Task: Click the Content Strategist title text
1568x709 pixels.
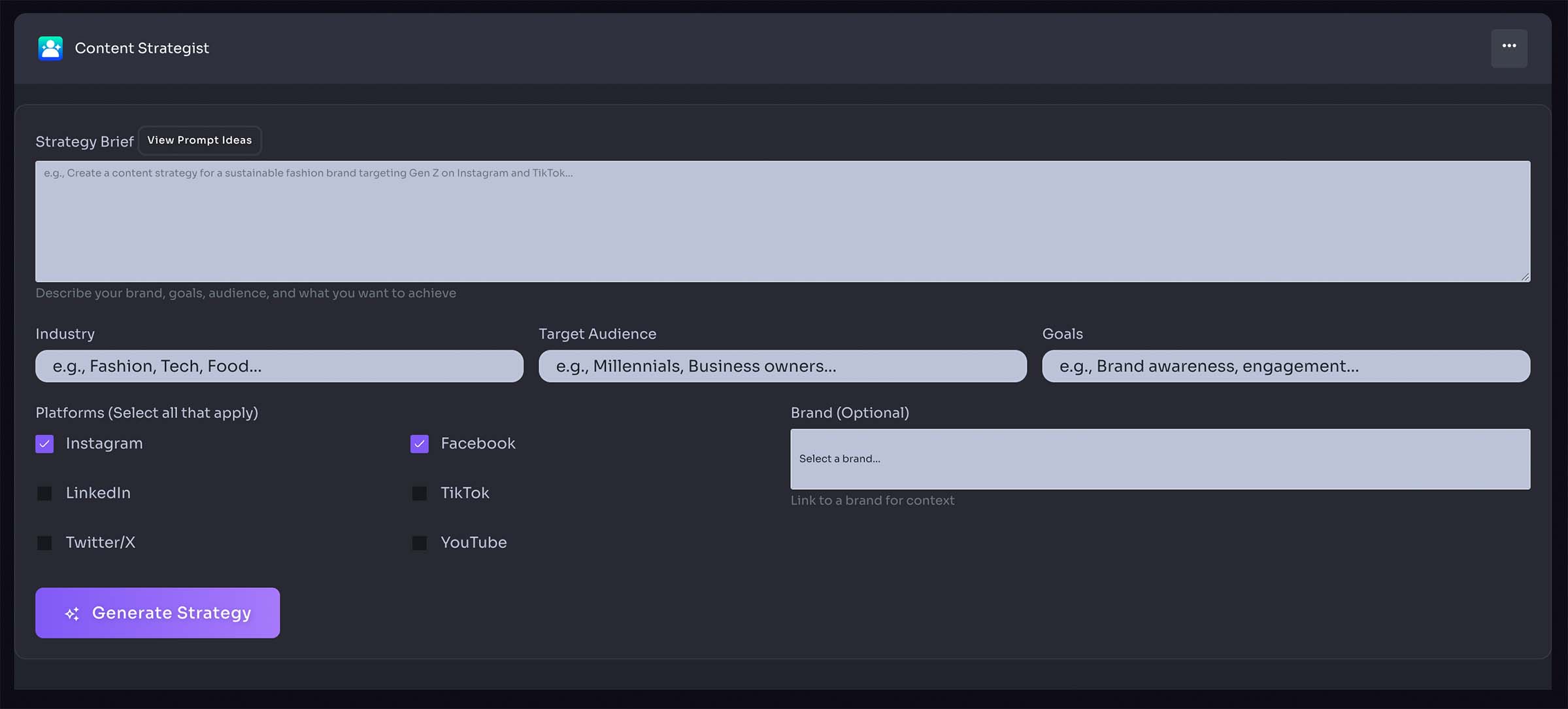Action: tap(142, 48)
